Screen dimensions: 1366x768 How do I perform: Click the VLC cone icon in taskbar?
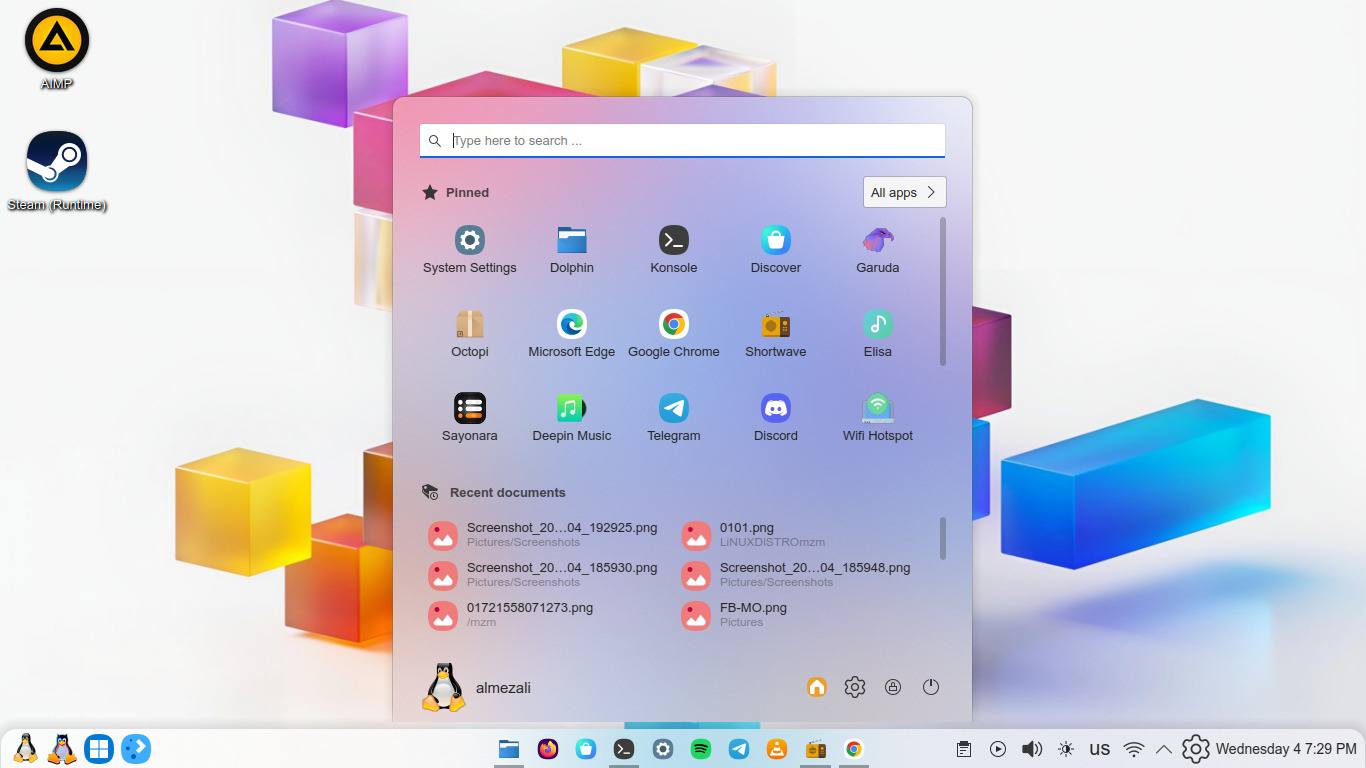(777, 748)
